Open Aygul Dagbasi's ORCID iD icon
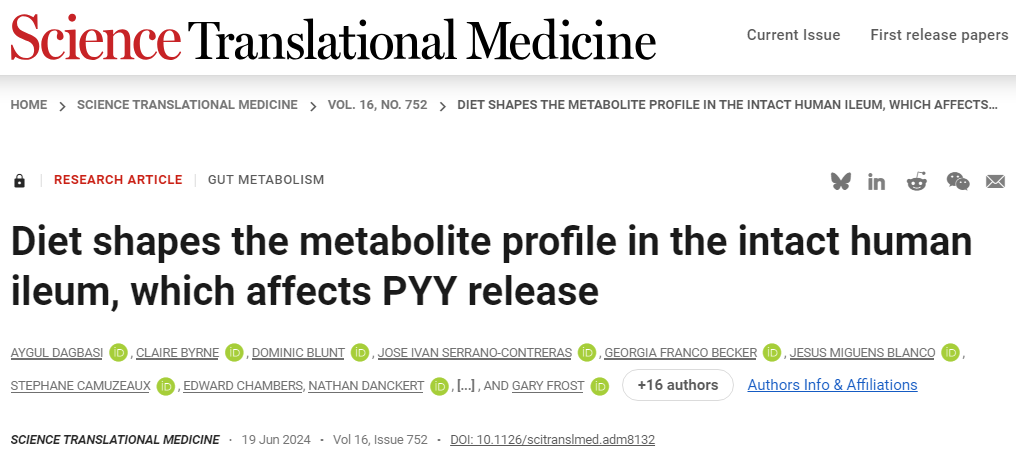The height and width of the screenshot is (455, 1016). tap(119, 352)
